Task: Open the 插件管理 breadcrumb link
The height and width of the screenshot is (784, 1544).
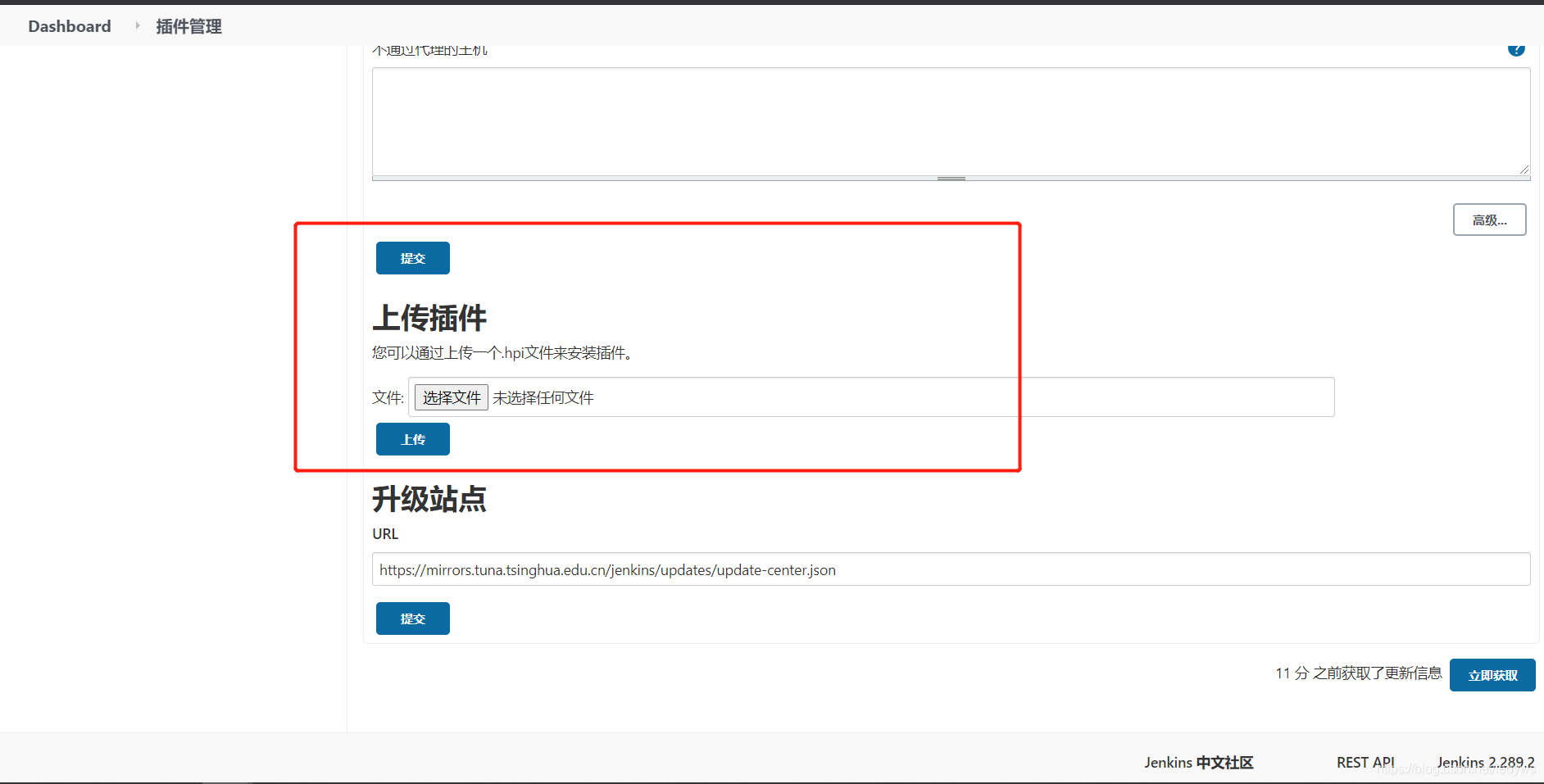Action: point(188,26)
